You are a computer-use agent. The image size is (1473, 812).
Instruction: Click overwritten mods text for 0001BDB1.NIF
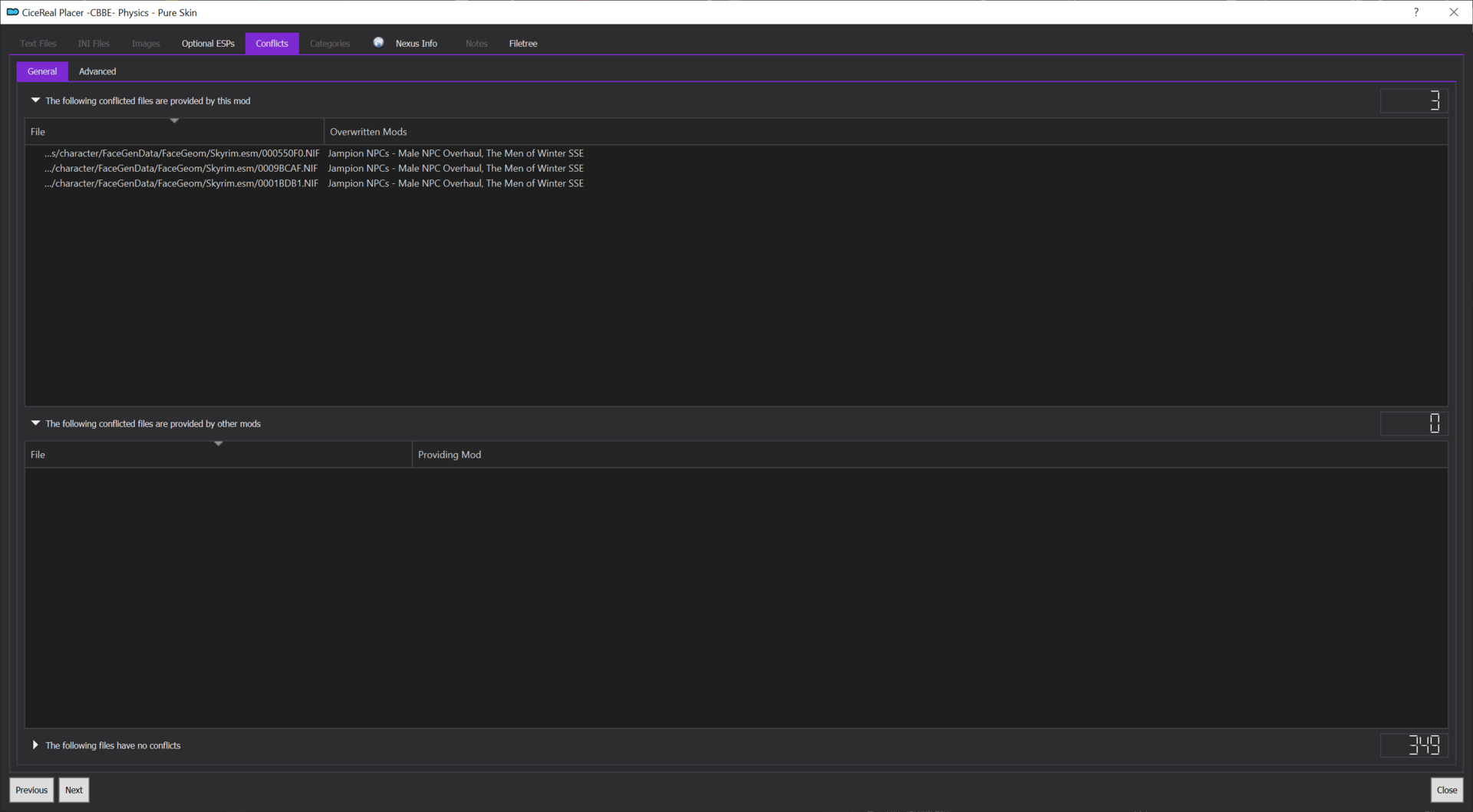[x=456, y=183]
